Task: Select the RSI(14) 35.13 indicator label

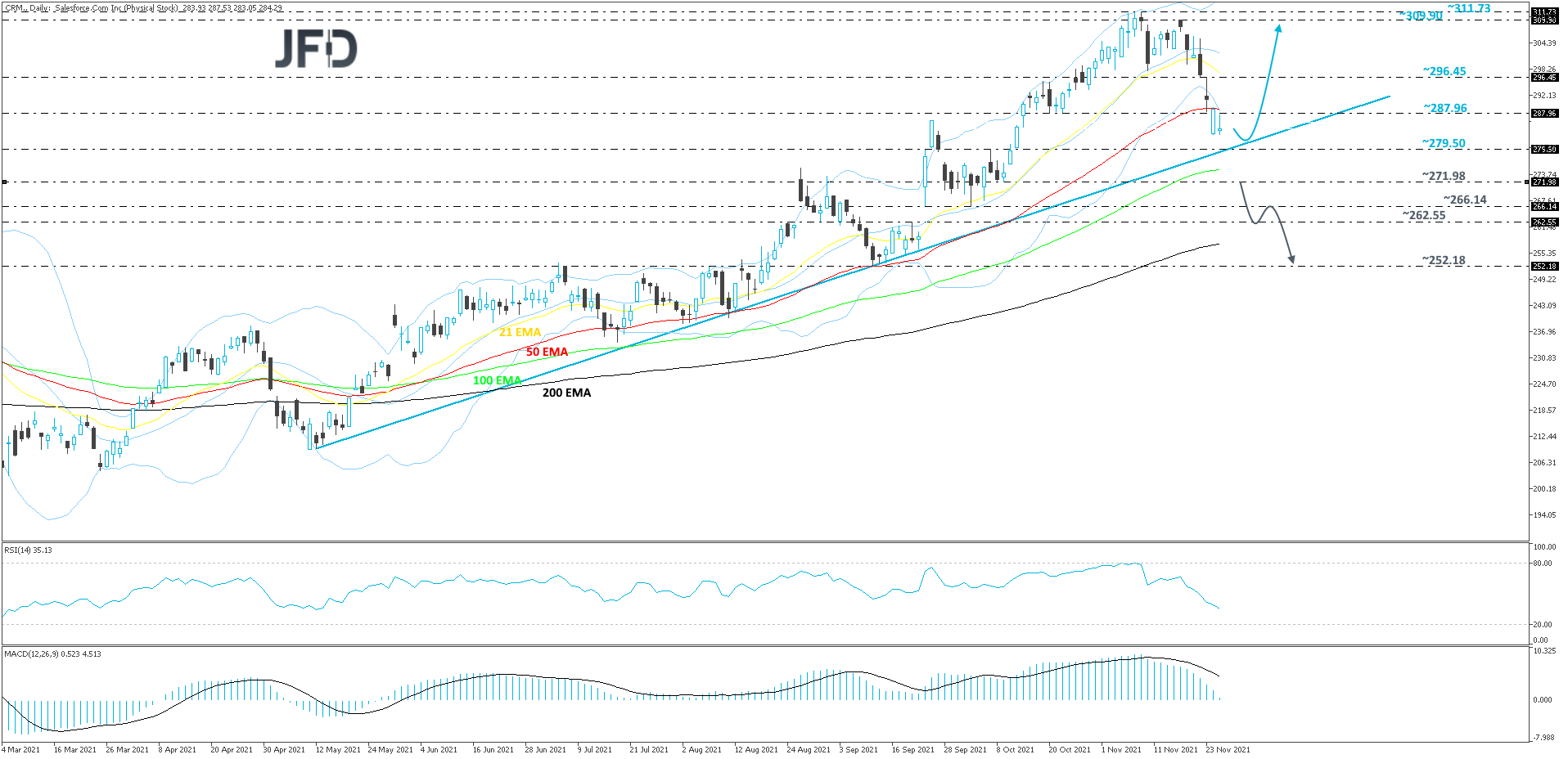Action: click(28, 550)
